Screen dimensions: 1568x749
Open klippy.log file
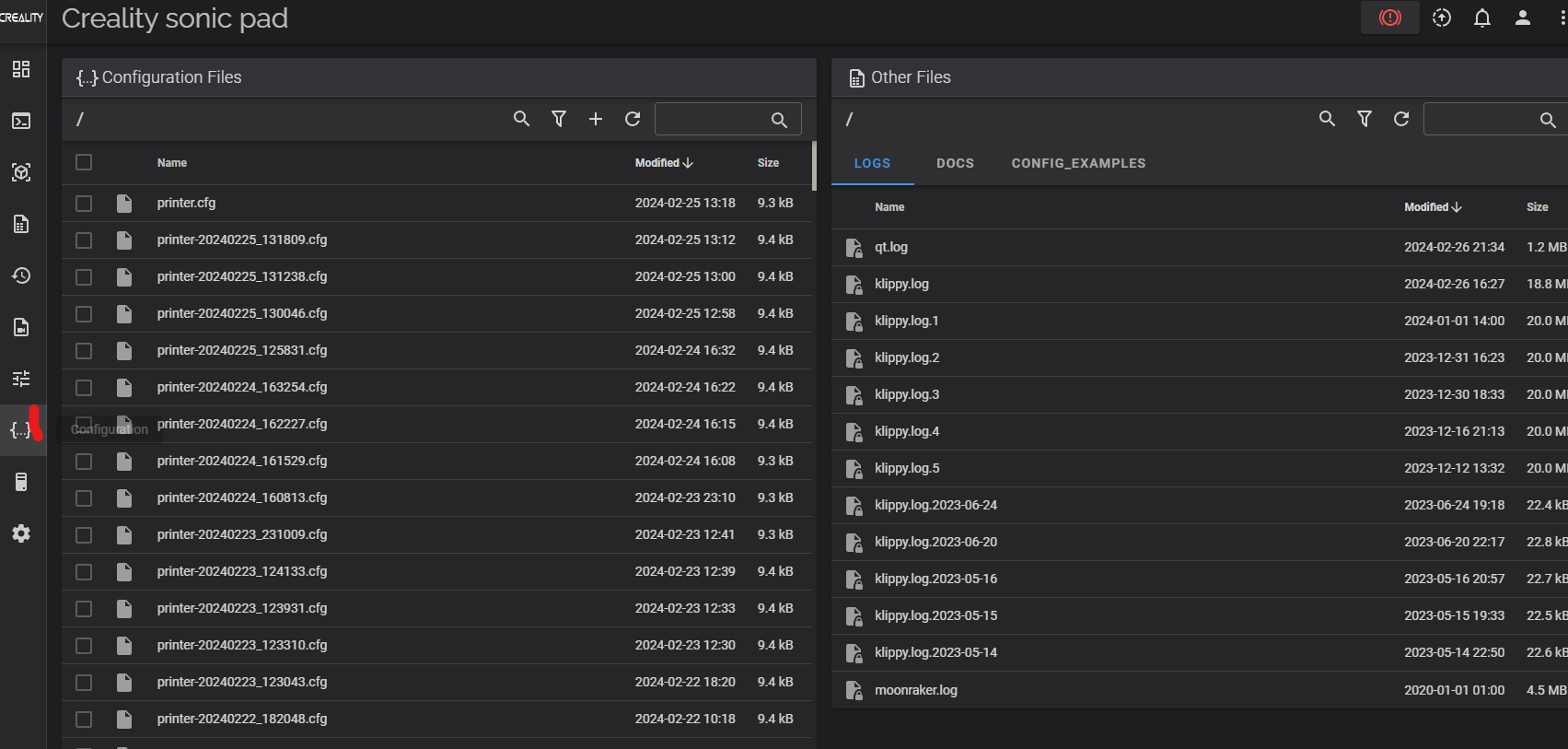pos(901,284)
